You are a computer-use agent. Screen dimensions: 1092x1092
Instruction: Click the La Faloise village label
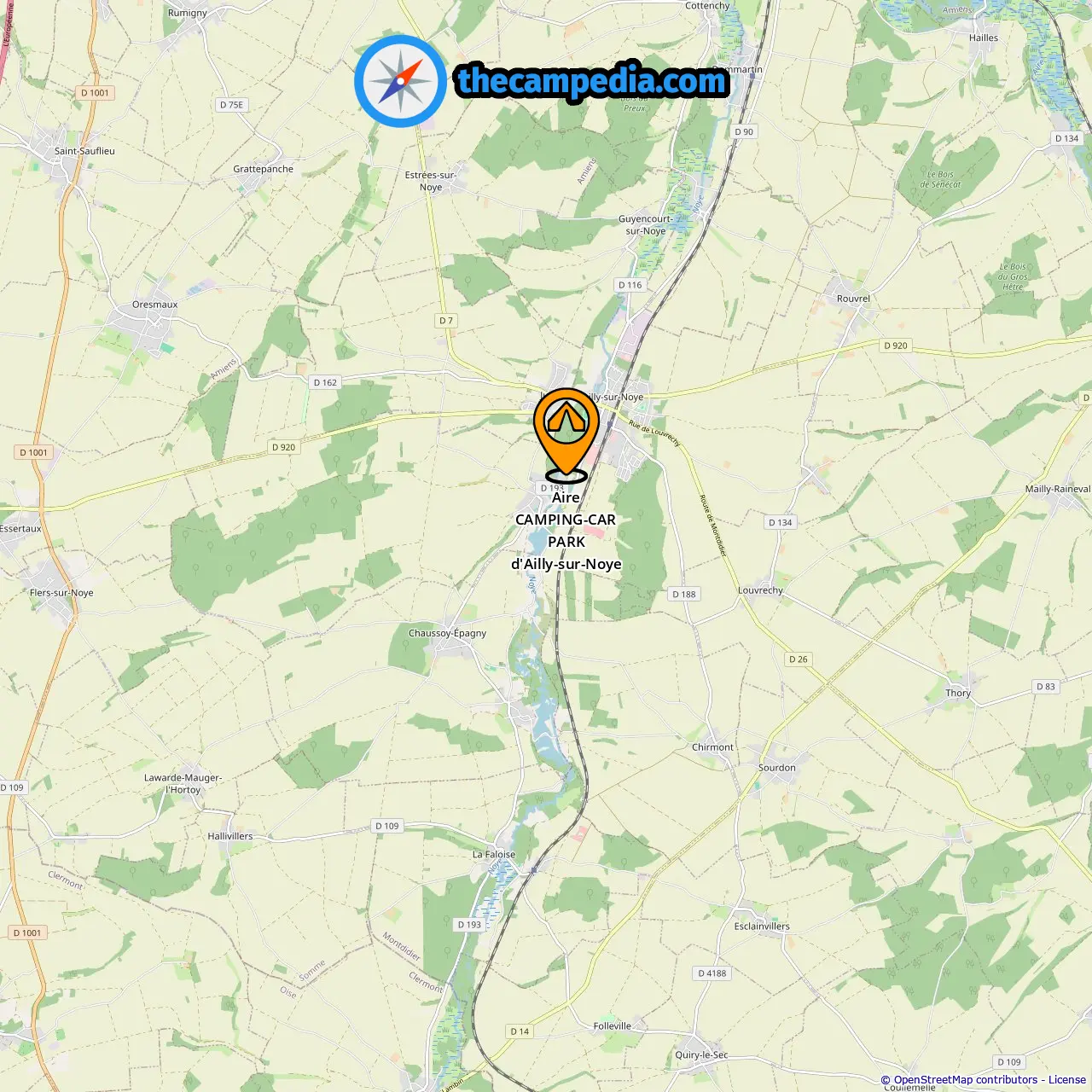point(494,854)
